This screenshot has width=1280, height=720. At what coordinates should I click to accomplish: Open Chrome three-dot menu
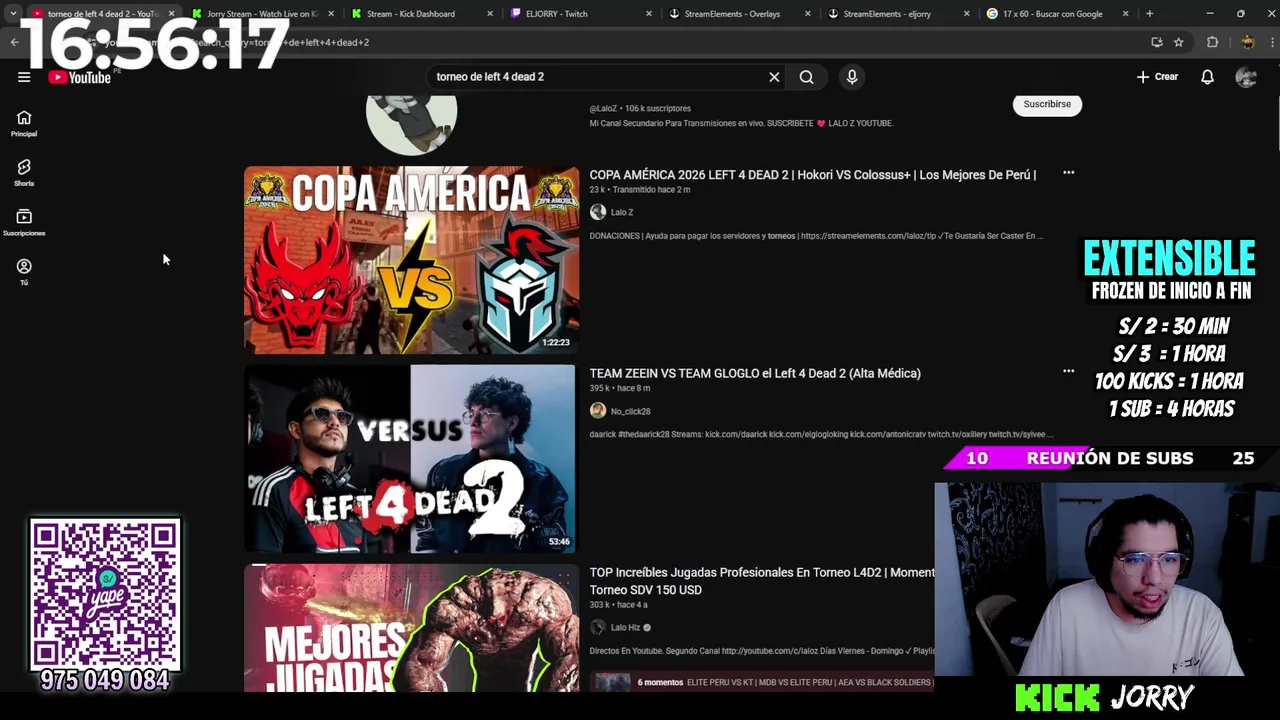[1272, 42]
